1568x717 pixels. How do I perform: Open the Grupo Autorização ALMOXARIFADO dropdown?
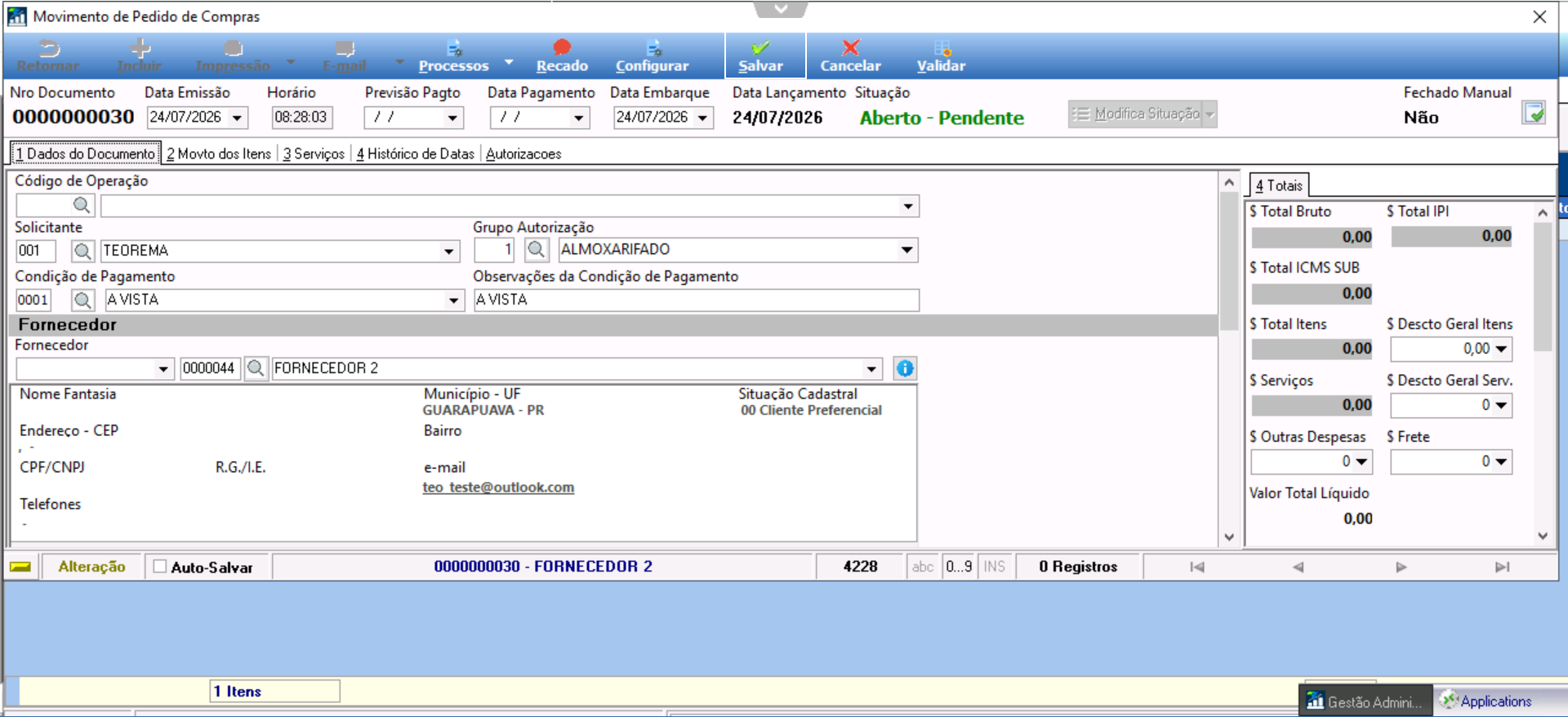point(906,250)
